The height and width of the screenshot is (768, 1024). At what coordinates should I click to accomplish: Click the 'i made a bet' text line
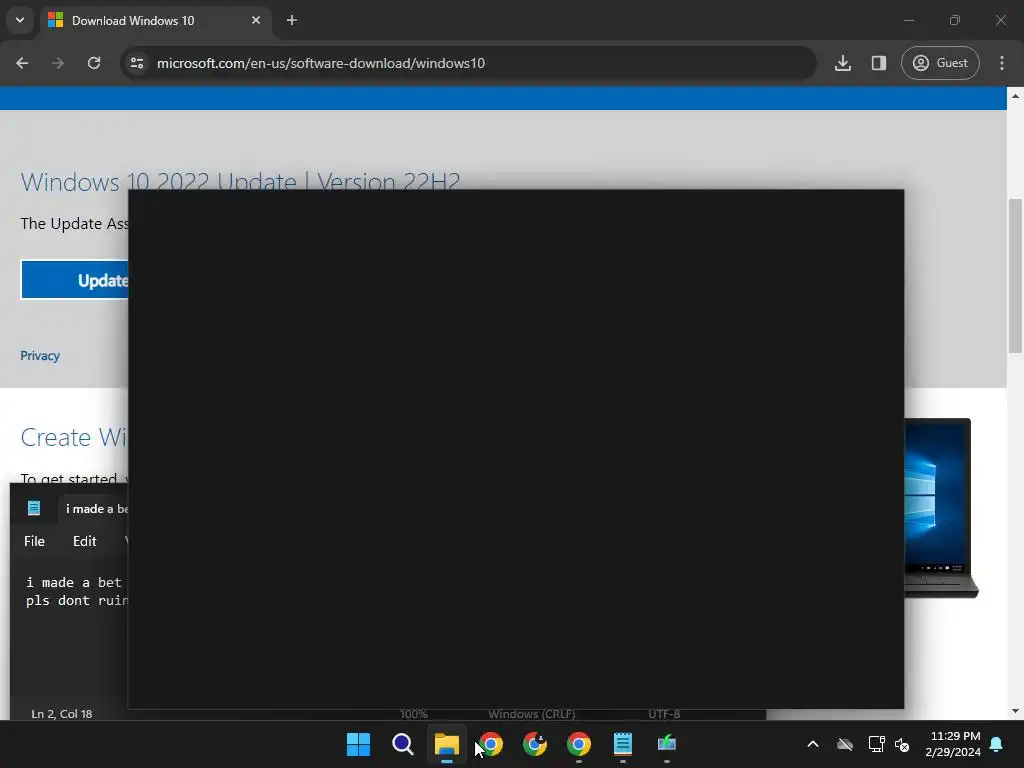(x=74, y=582)
